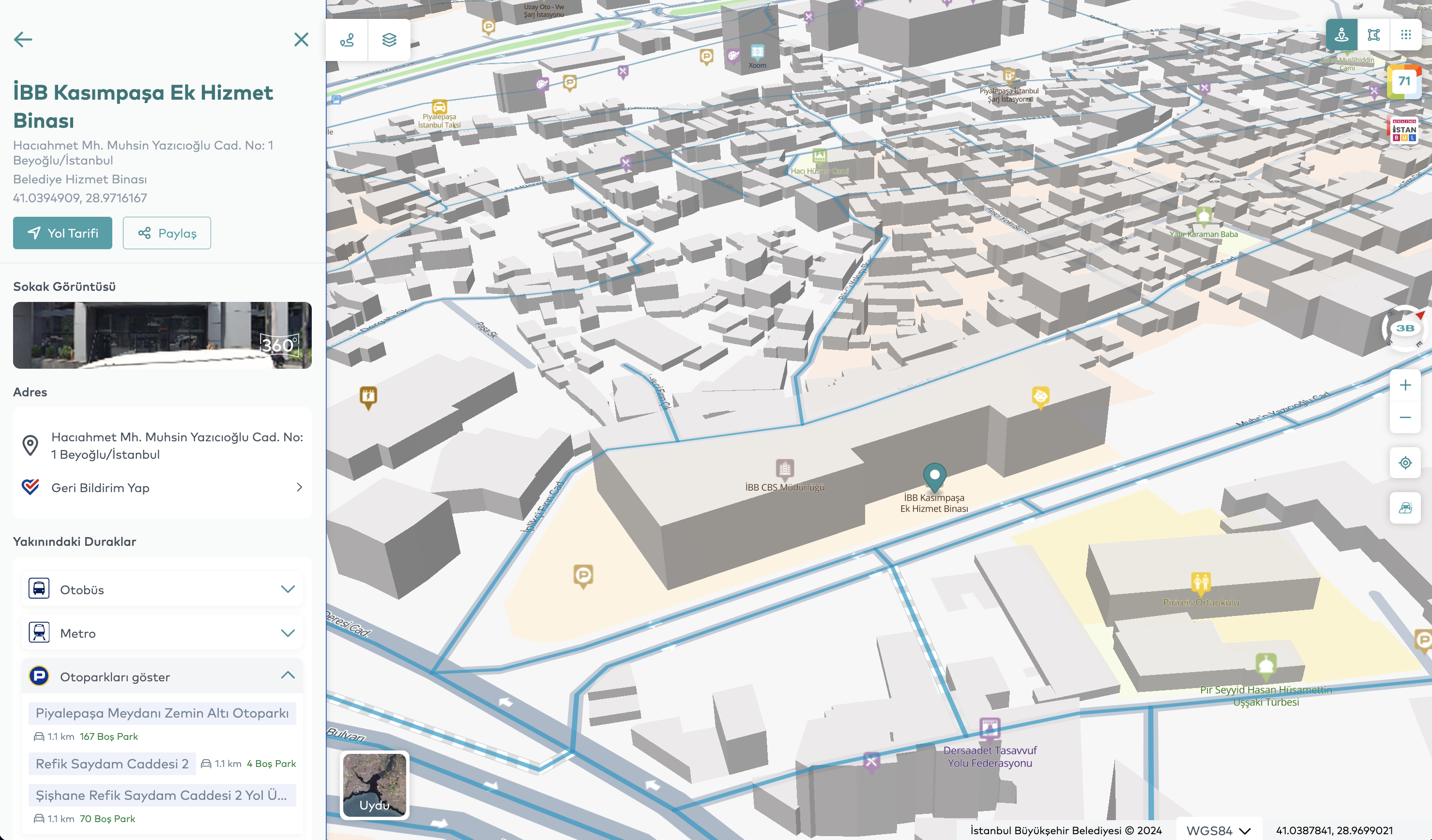1432x840 pixels.
Task: Click the area selection tool icon
Action: point(1373,35)
